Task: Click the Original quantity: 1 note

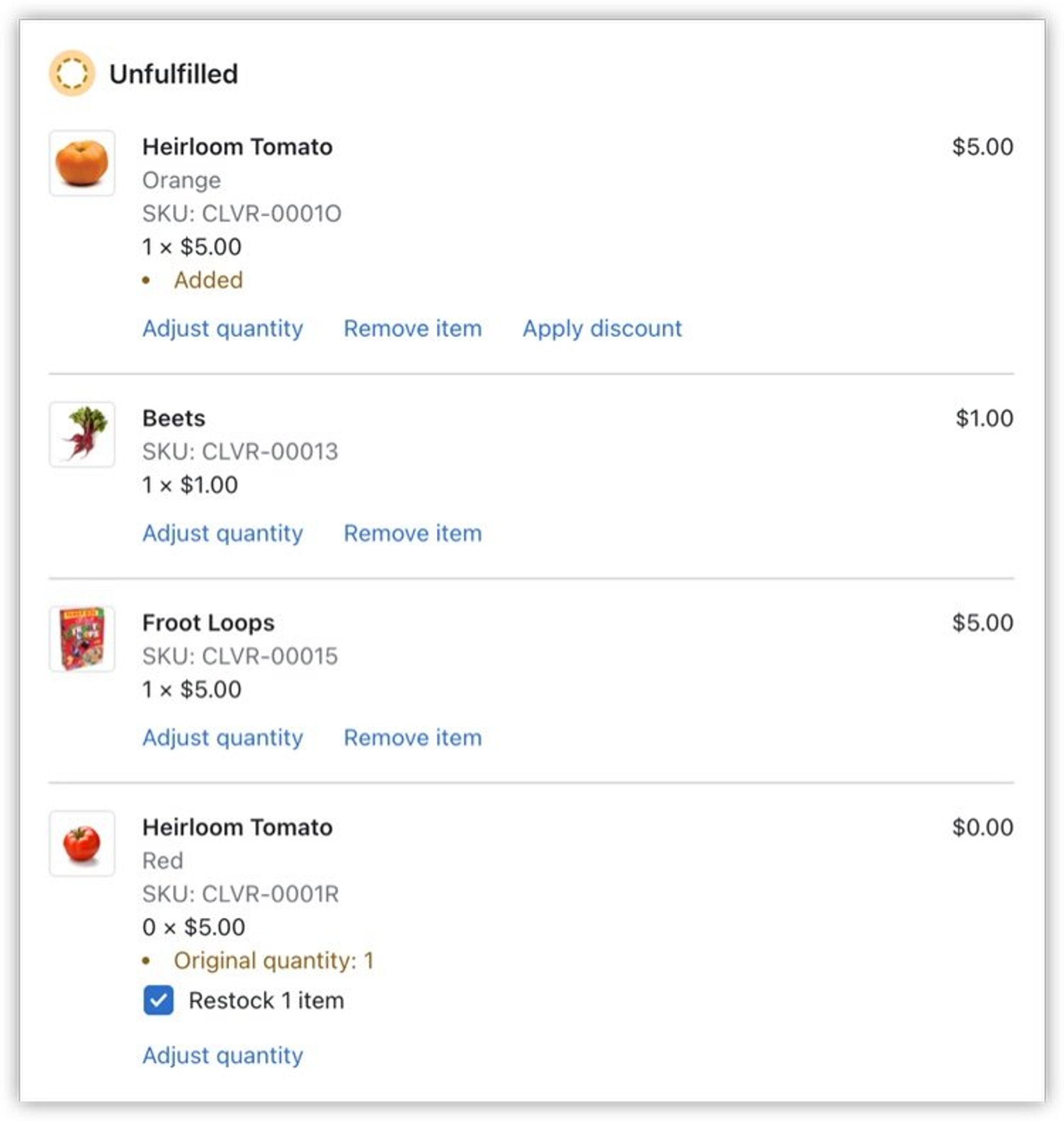Action: (273, 960)
